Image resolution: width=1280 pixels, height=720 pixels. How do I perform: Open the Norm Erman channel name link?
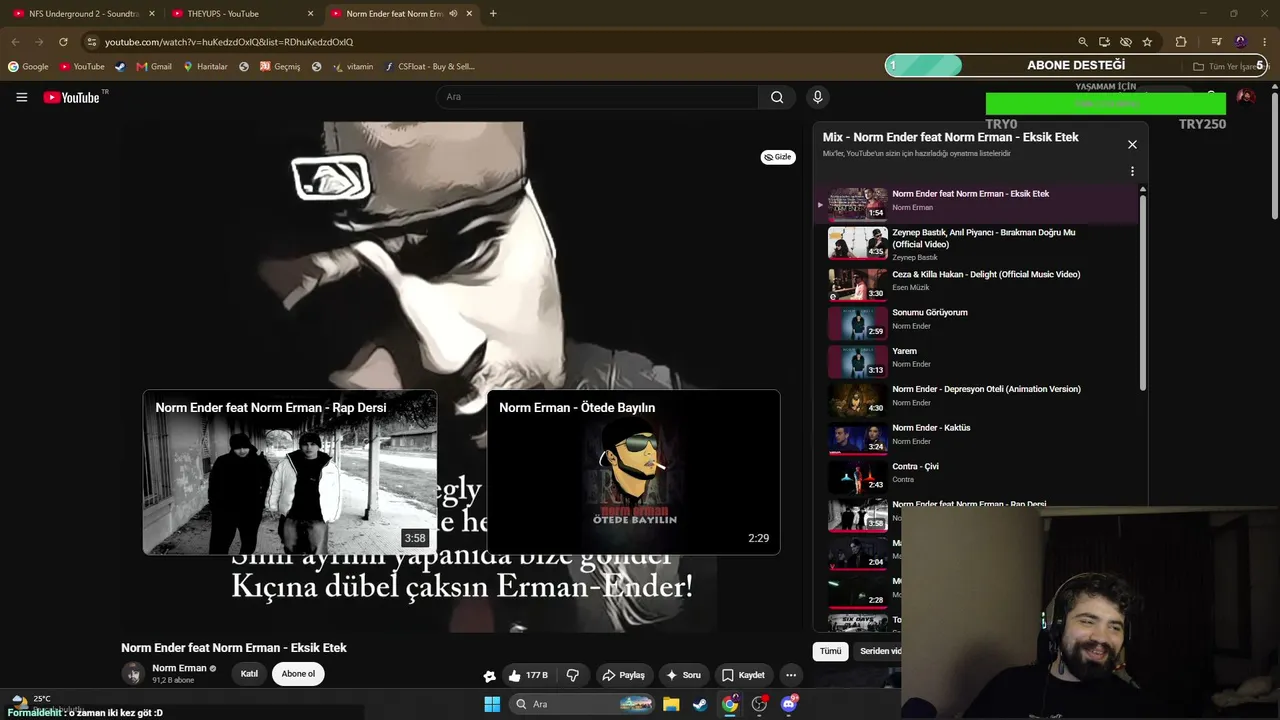coord(179,668)
